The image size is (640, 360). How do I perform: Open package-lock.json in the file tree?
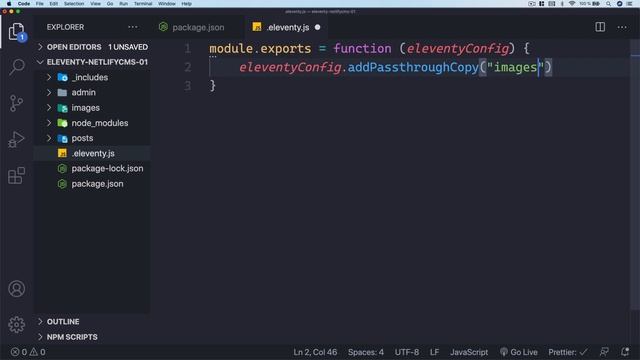point(92,169)
